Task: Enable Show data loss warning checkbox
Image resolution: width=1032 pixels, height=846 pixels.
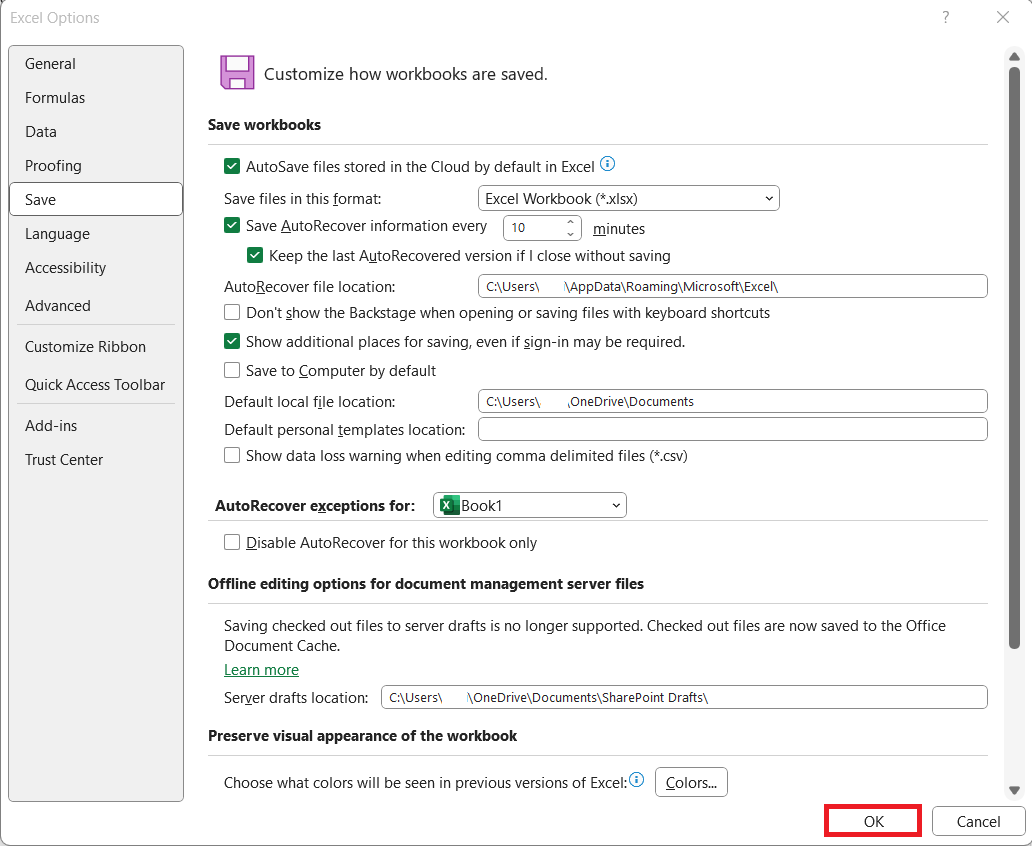Action: pyautogui.click(x=232, y=456)
